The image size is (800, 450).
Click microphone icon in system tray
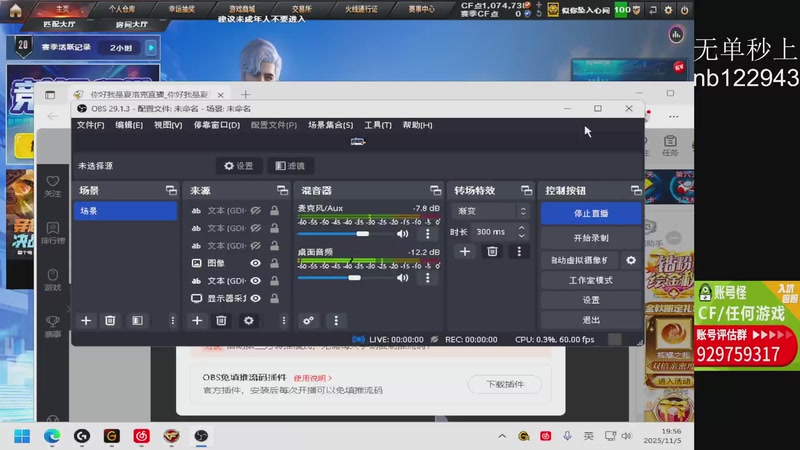(x=567, y=436)
